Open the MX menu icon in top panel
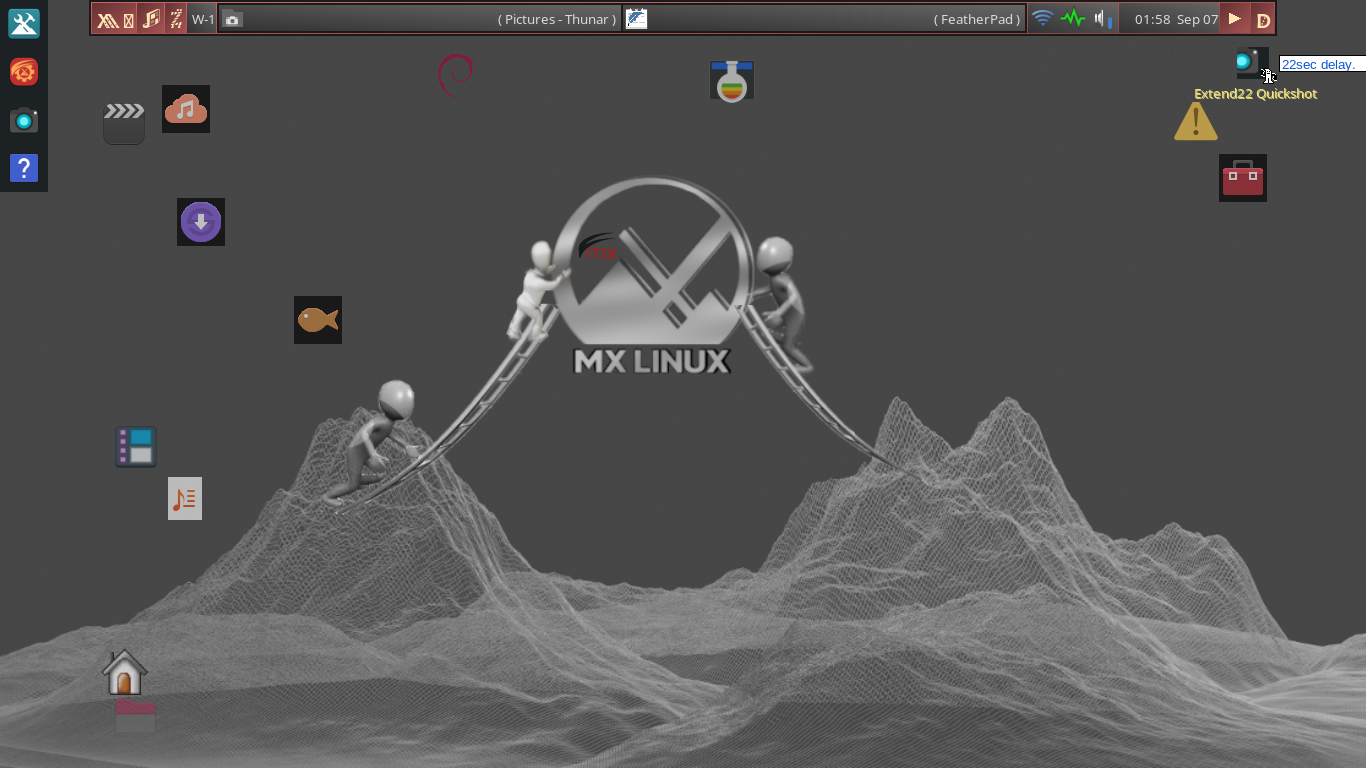Image resolution: width=1366 pixels, height=768 pixels. coord(115,19)
